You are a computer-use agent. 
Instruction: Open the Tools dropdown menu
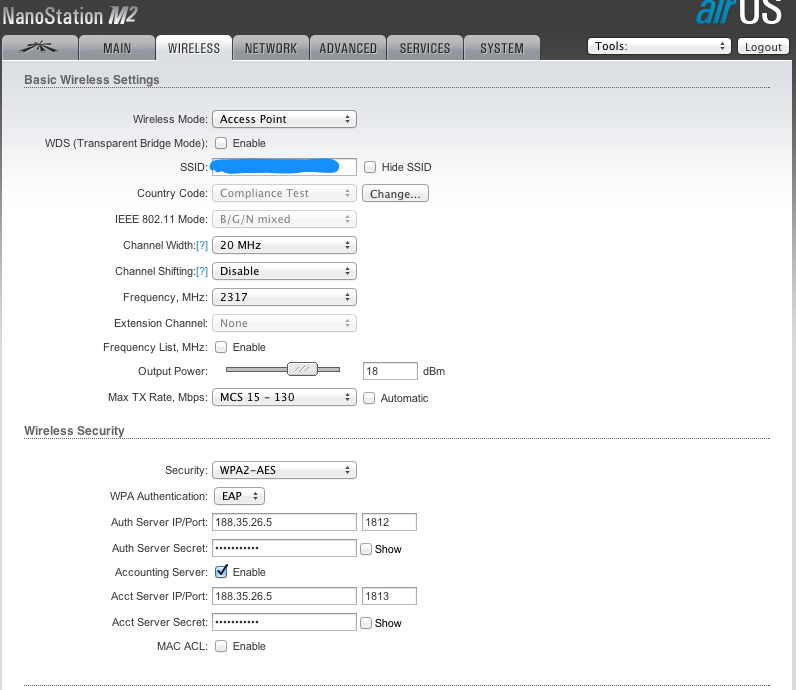[659, 47]
